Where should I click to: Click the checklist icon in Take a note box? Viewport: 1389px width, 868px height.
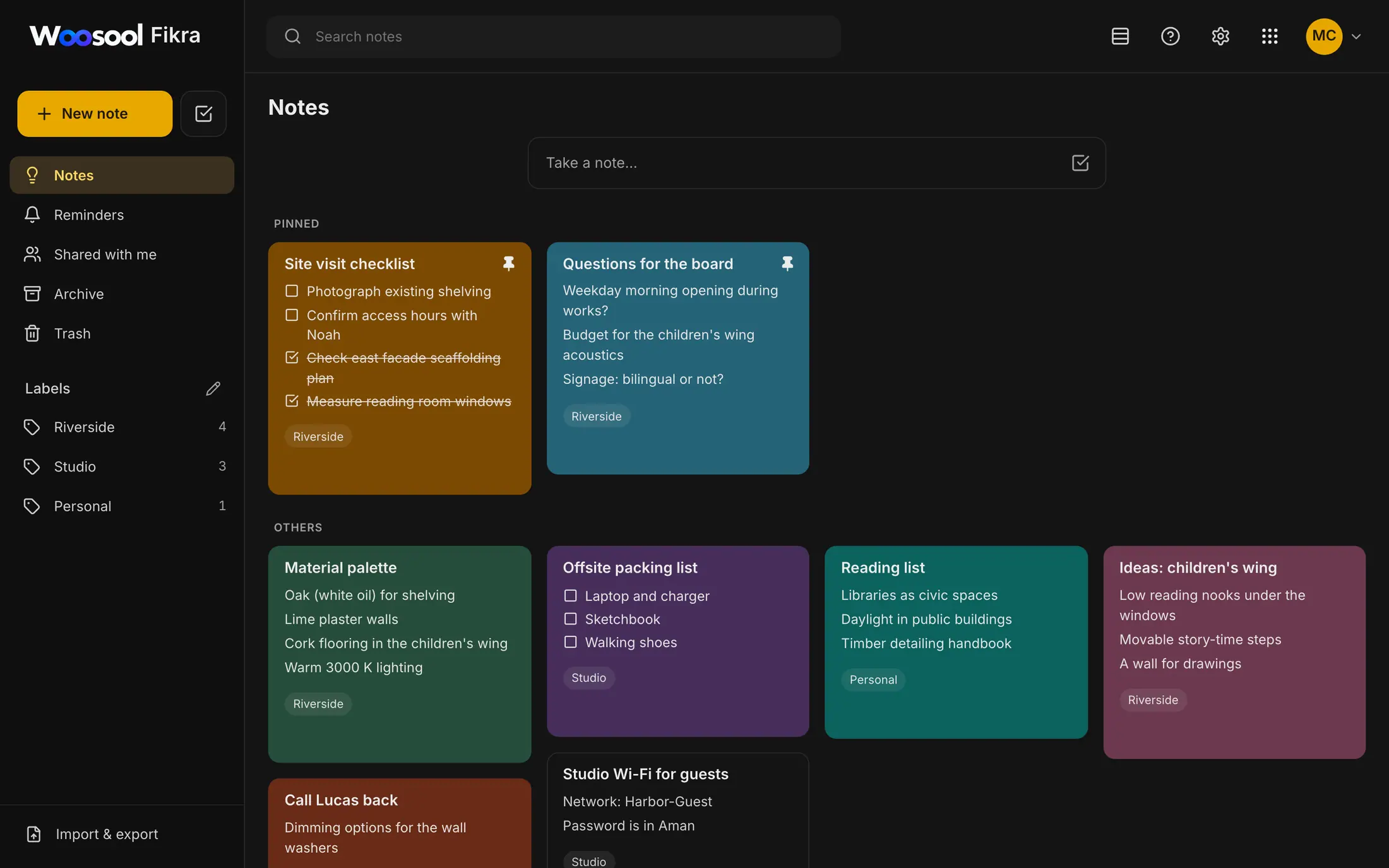[x=1080, y=163]
